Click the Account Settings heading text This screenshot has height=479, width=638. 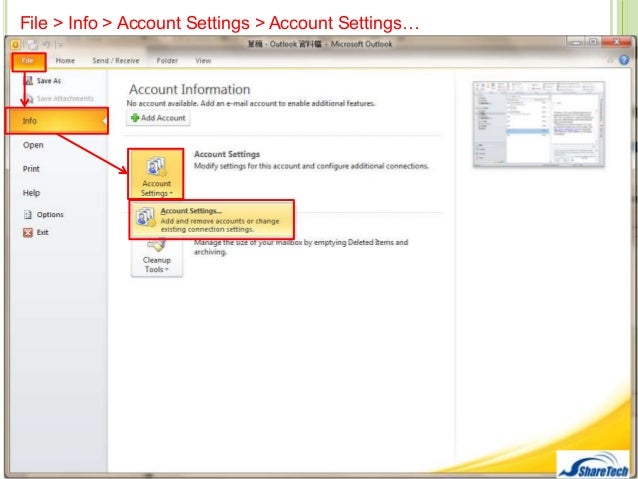tap(227, 154)
